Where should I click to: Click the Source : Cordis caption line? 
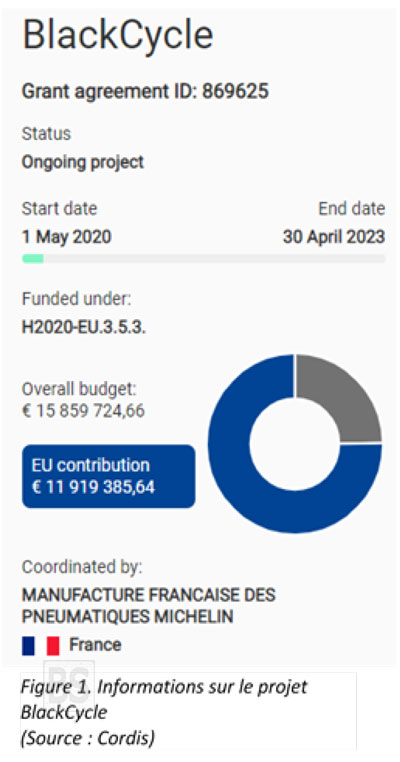coord(87,738)
